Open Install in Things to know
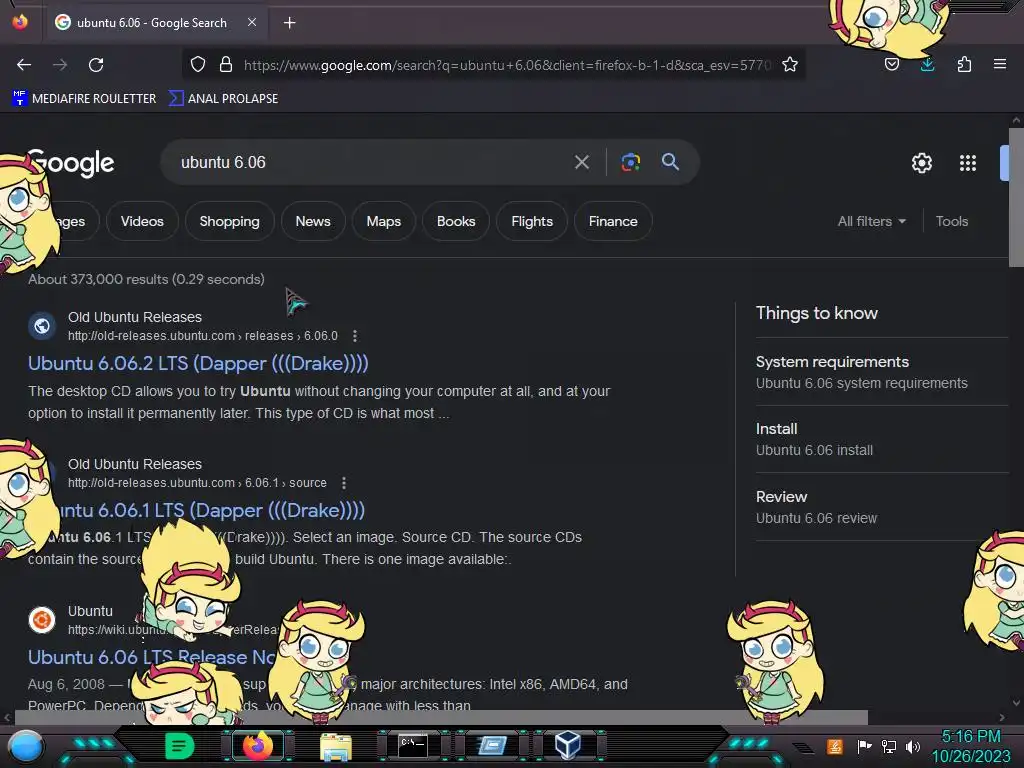The height and width of the screenshot is (768, 1024). click(882, 440)
